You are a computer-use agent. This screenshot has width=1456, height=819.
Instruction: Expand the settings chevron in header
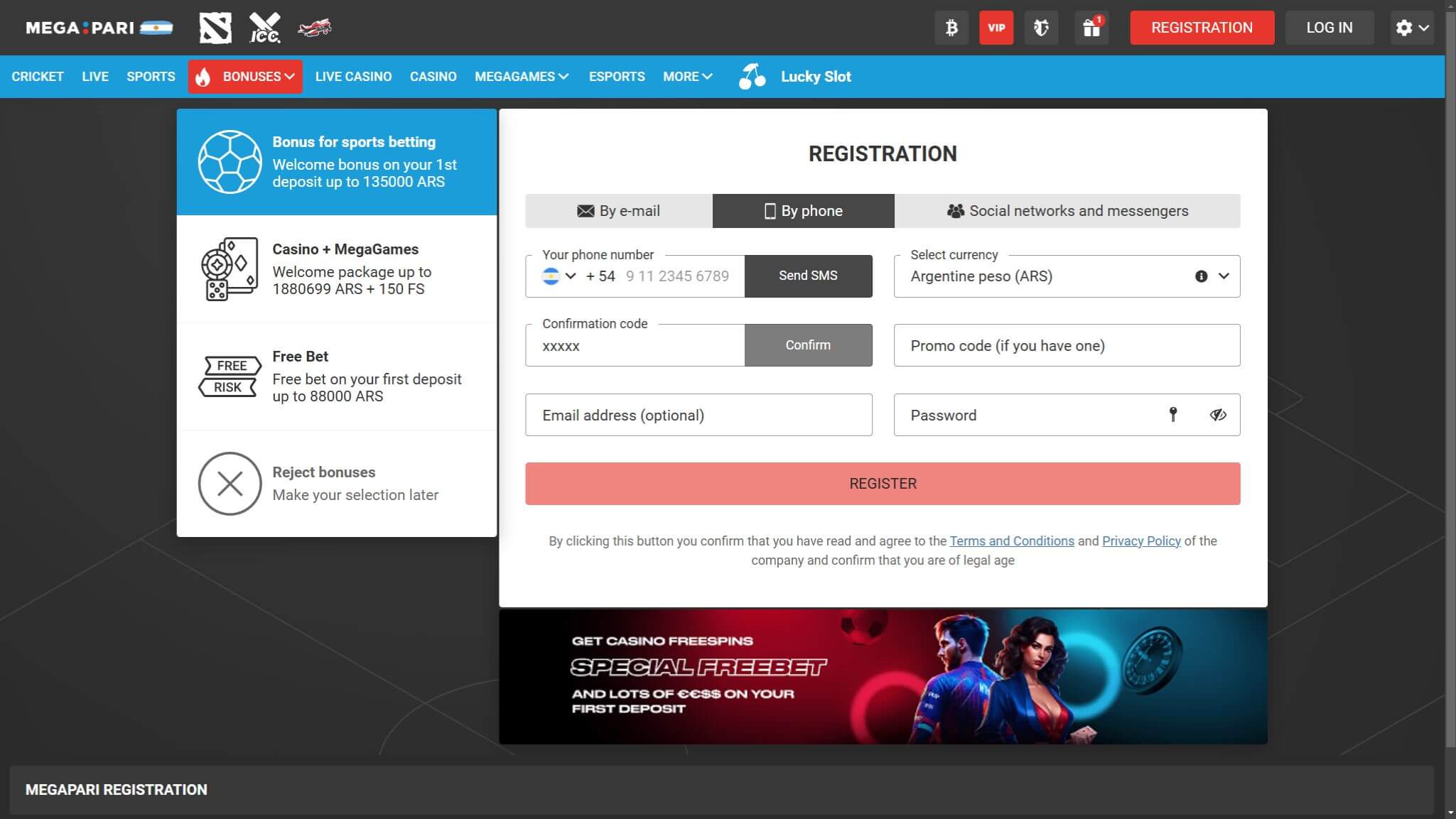[1423, 28]
